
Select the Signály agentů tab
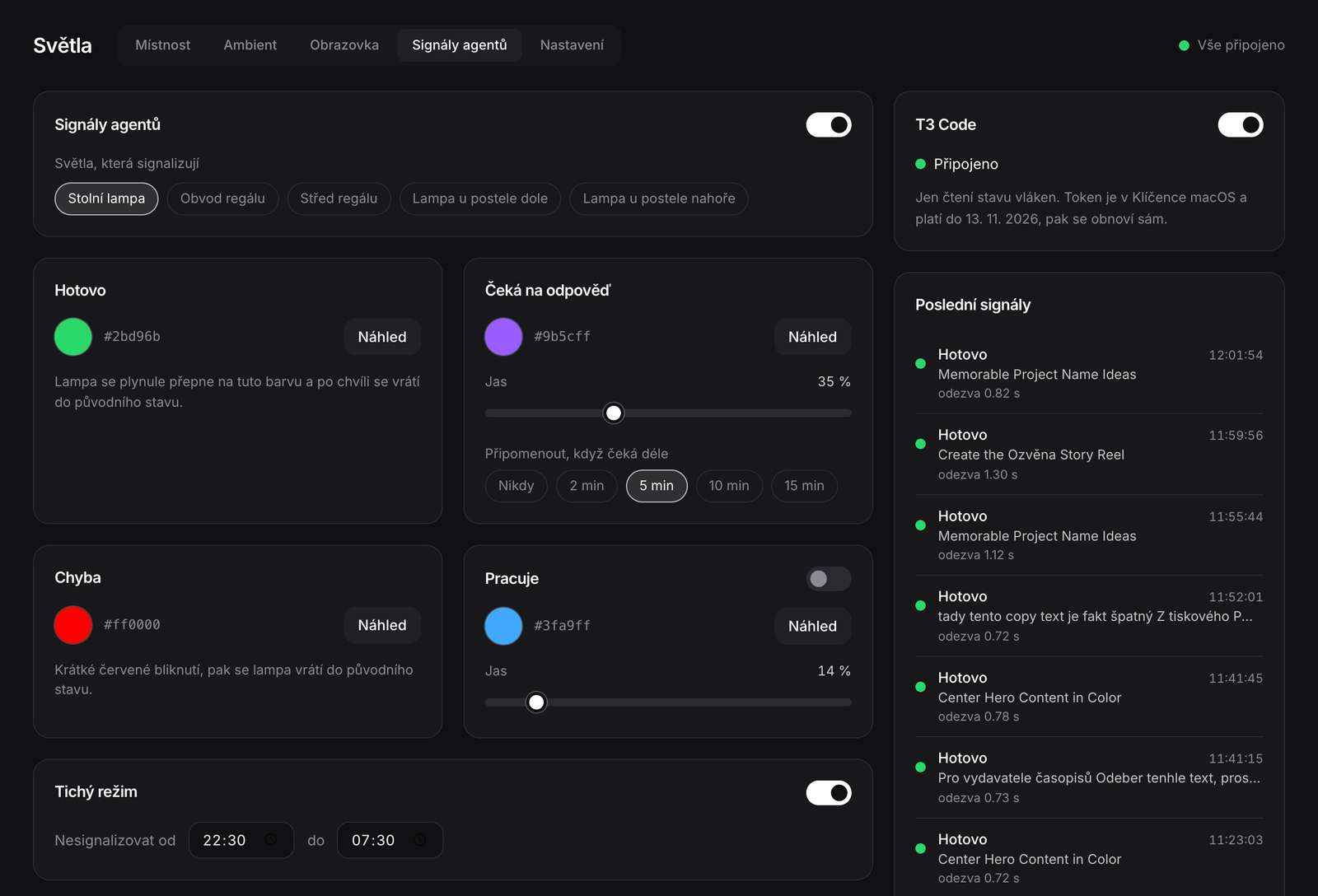tap(460, 45)
